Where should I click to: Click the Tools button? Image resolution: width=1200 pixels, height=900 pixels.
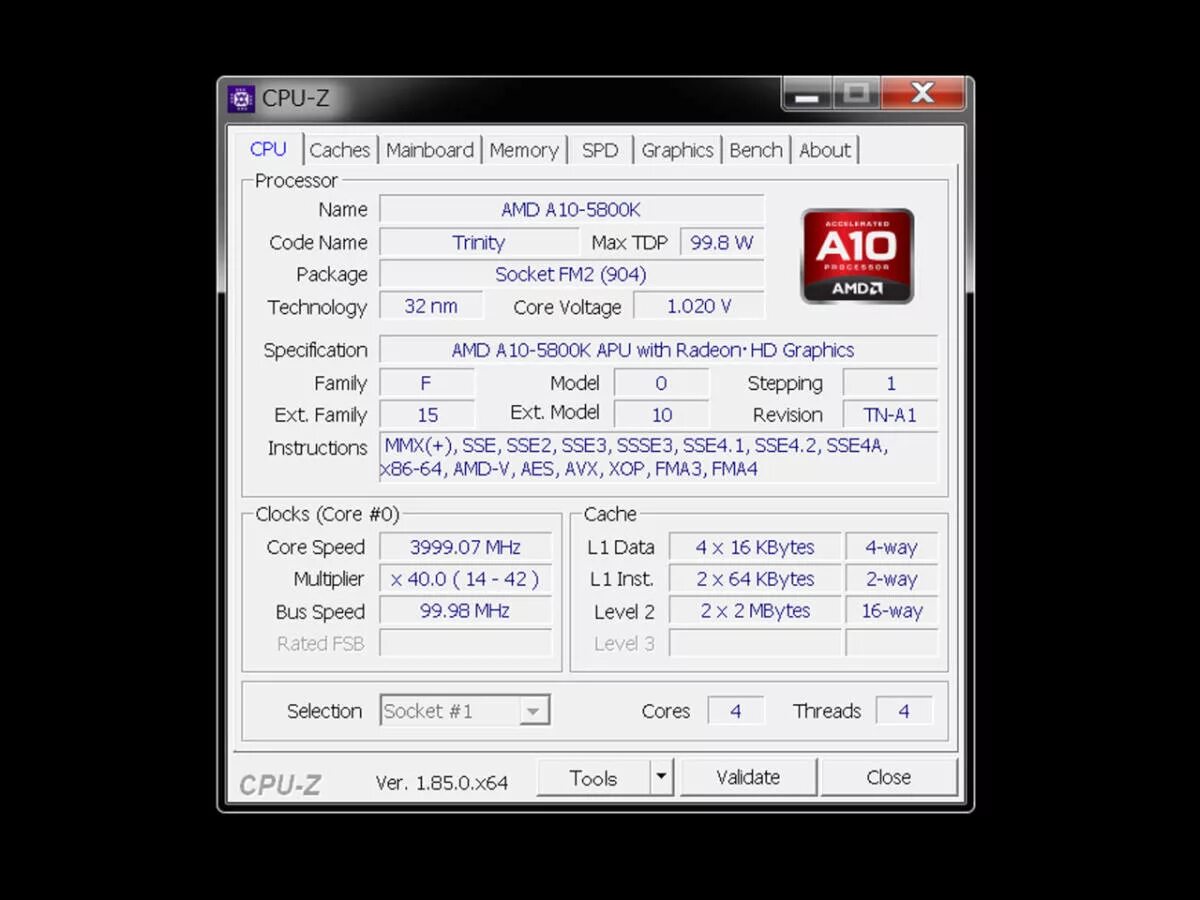[593, 777]
